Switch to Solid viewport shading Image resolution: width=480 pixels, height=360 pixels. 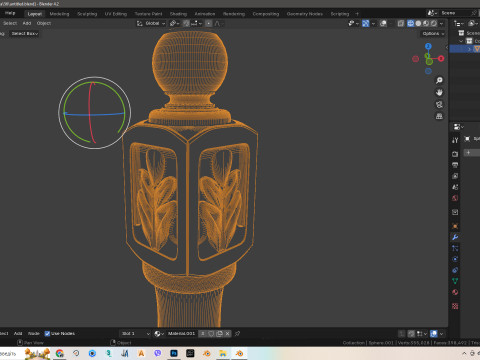(418, 23)
